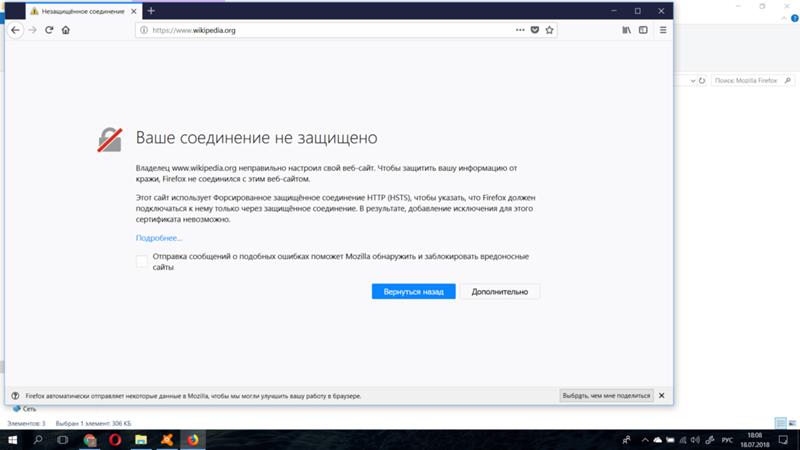Open Explorer help question mark icon
This screenshot has height=450, width=800.
[795, 18]
